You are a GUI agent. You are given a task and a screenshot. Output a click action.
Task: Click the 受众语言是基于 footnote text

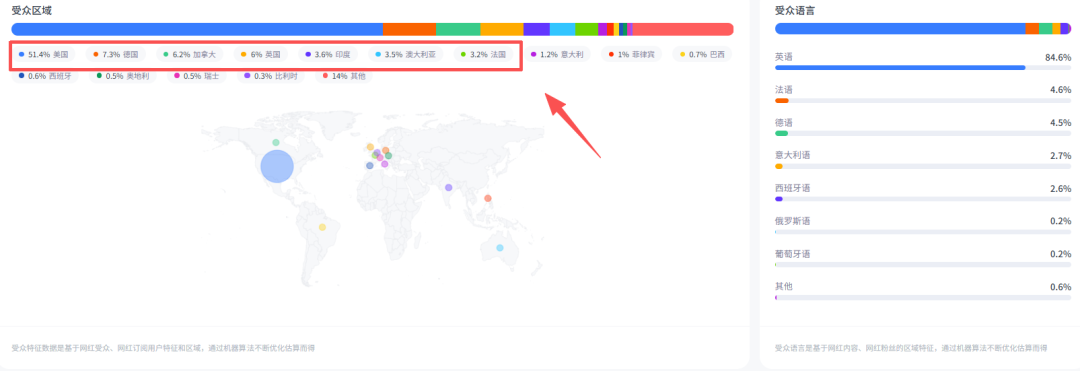912,348
